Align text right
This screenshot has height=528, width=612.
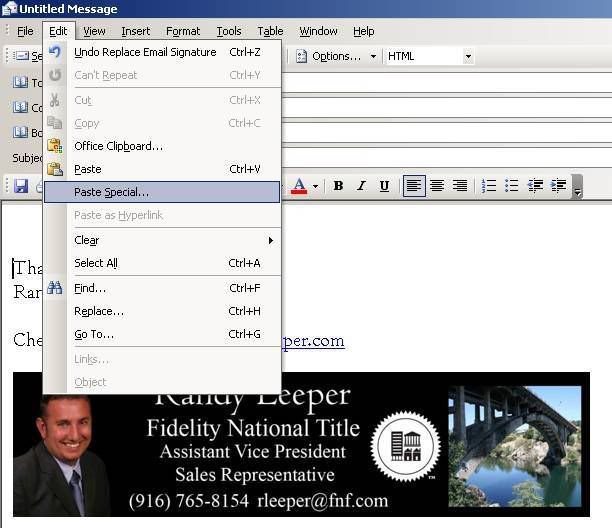click(x=460, y=186)
